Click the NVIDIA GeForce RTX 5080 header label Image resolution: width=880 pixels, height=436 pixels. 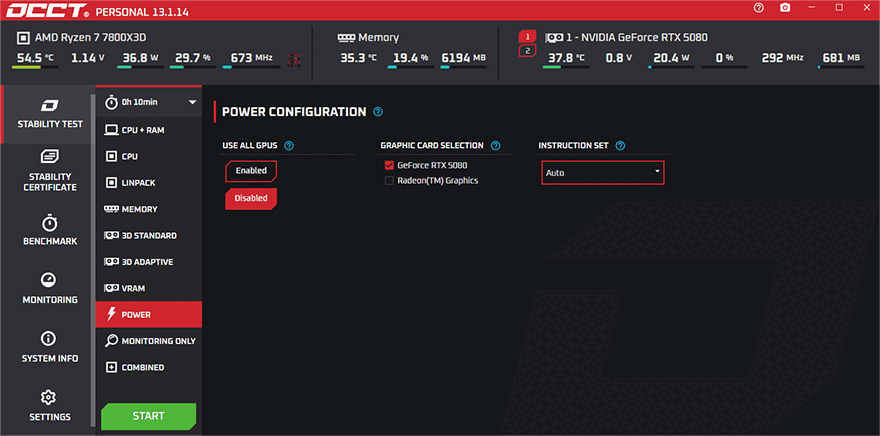pos(636,38)
